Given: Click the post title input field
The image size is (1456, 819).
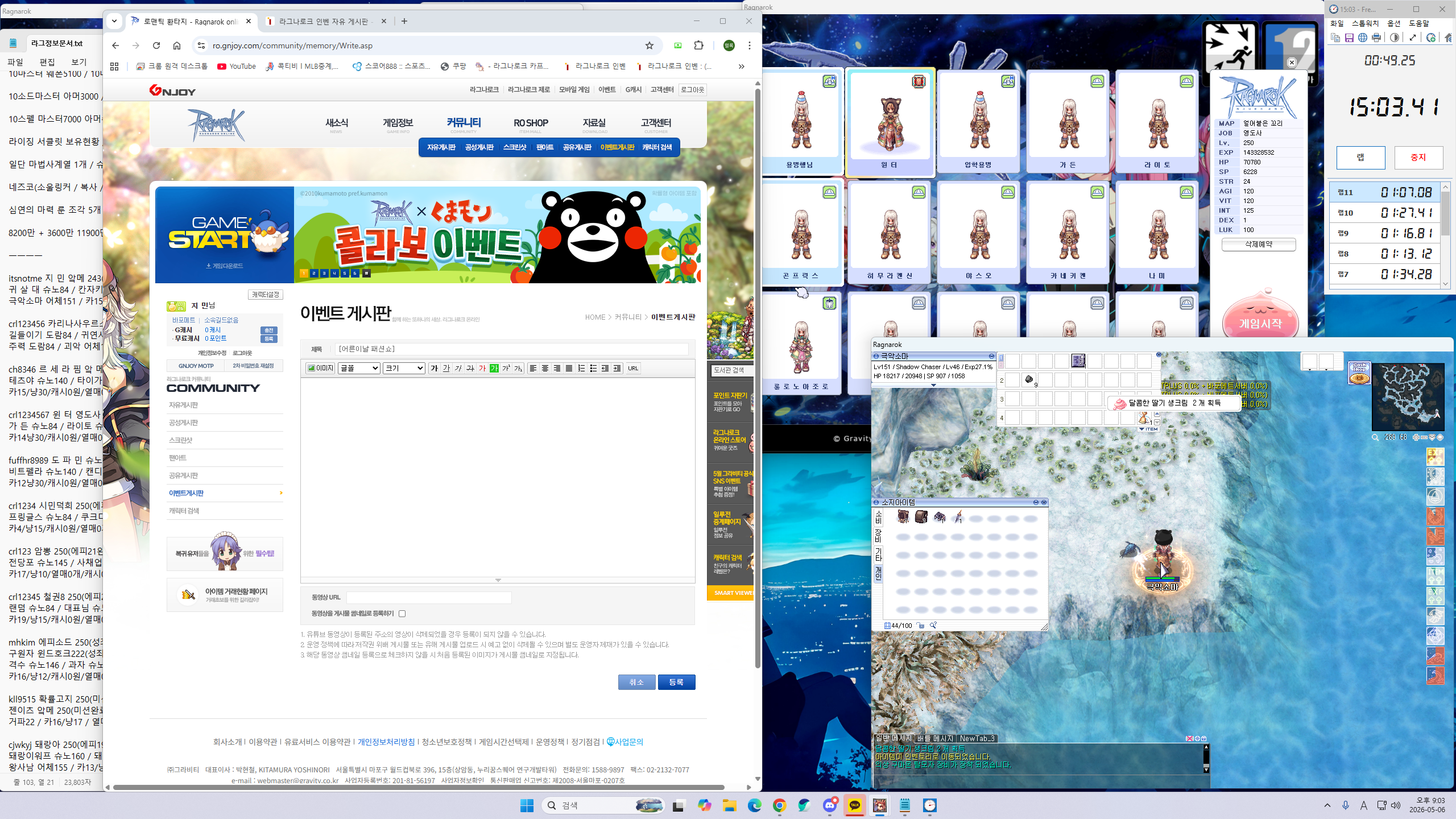Looking at the screenshot, I should [x=511, y=349].
